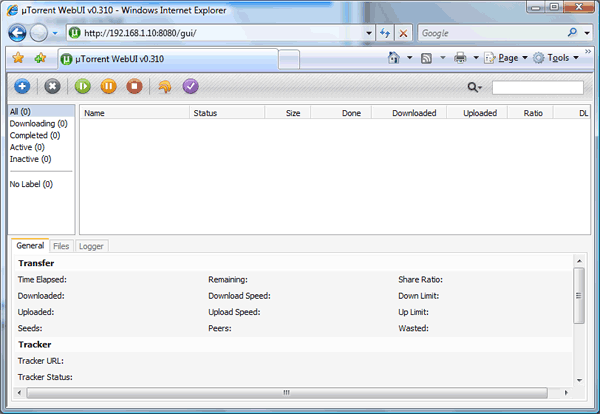Expand the command bar overflow chevron
This screenshot has height=414, width=600.
point(588,52)
